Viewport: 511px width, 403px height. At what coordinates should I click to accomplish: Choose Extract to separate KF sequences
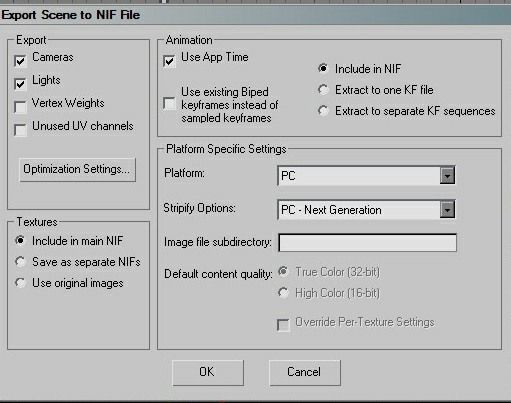click(x=323, y=110)
